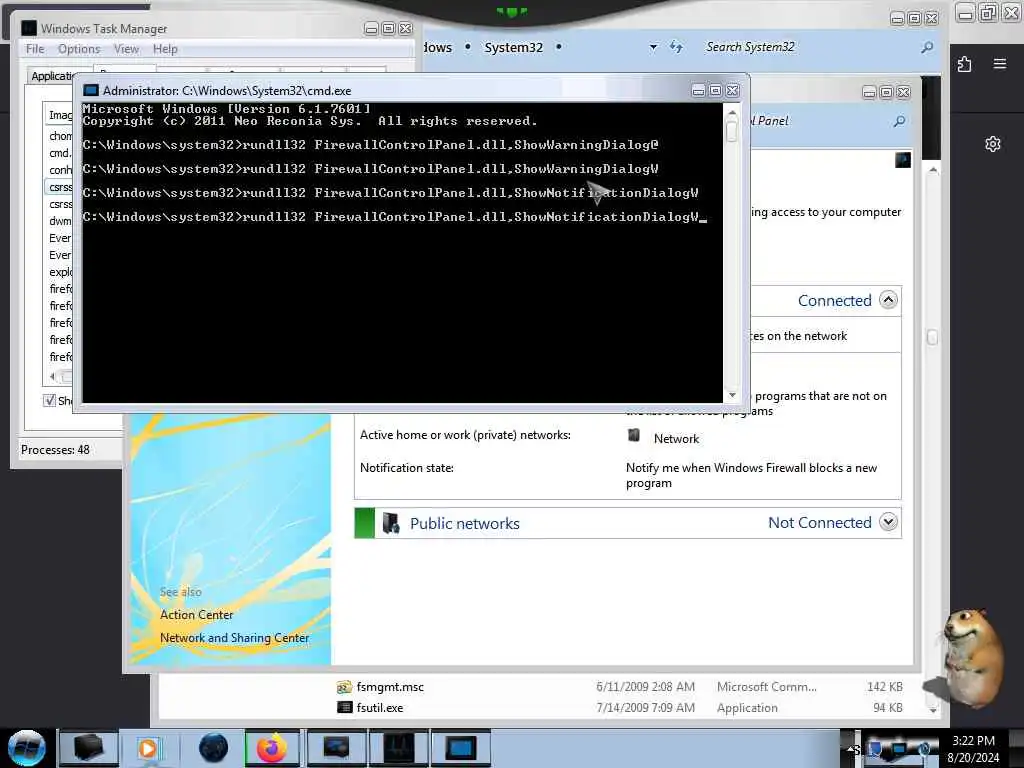Switch to the Control Panel taskbar button
The height and width of the screenshot is (768, 1024).
[x=336, y=748]
